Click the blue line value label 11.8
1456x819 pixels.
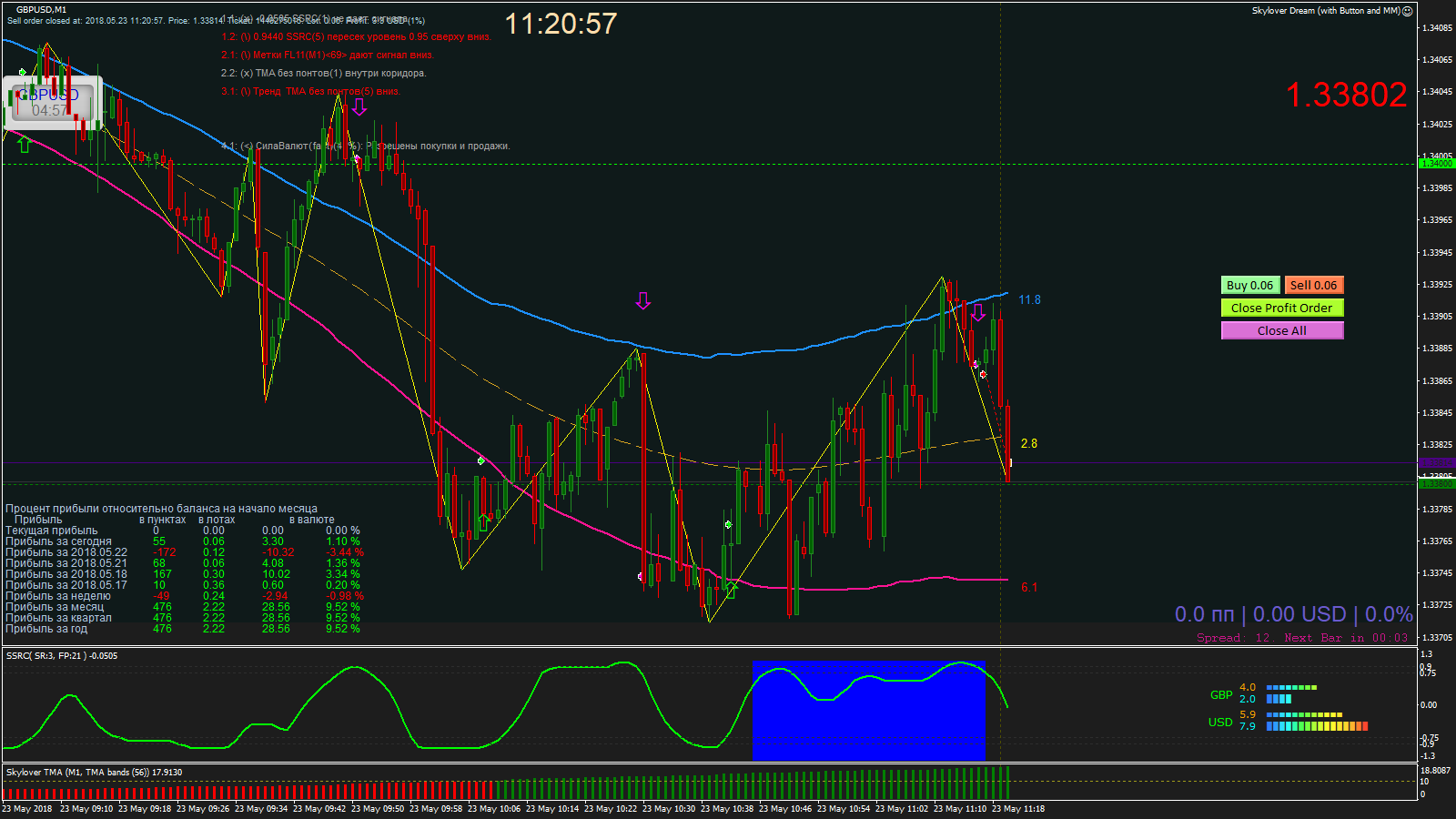point(1029,299)
